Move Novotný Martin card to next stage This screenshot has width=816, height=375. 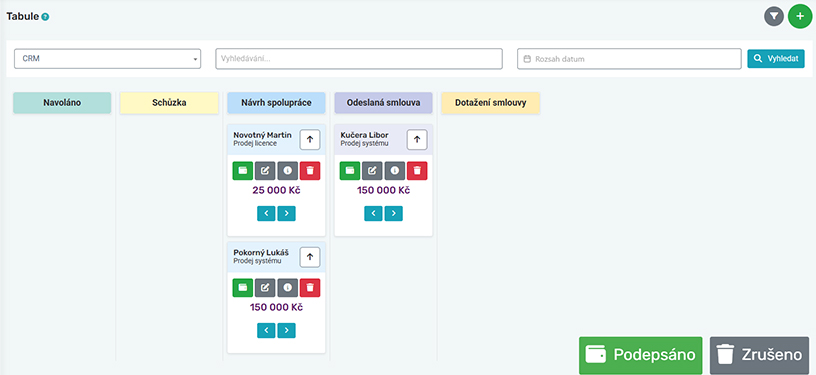point(286,213)
